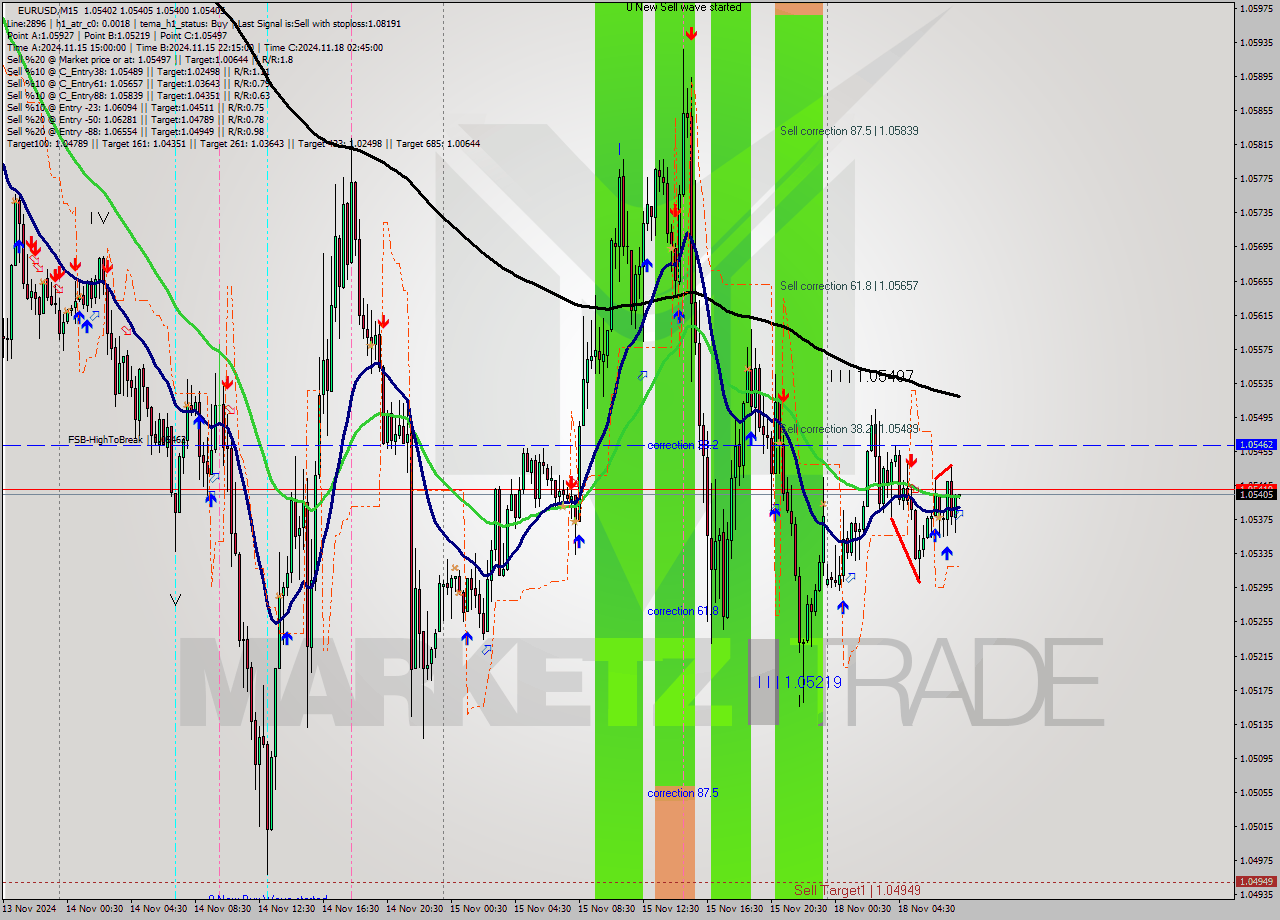
Task: Click the 1.05405 current price axis tag
Action: pyautogui.click(x=1255, y=494)
